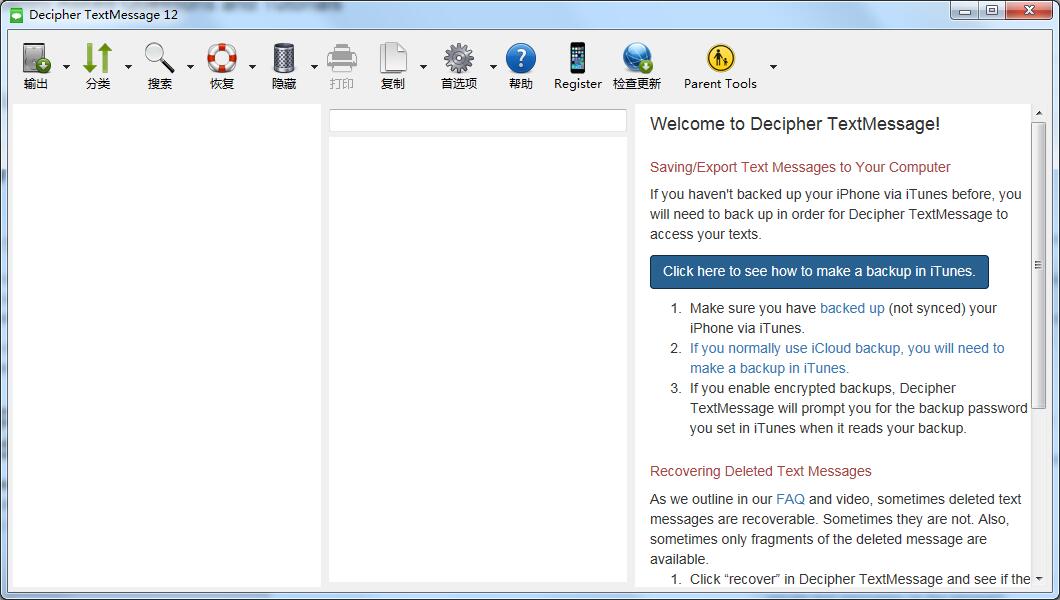Open the FAQ link

[790, 499]
